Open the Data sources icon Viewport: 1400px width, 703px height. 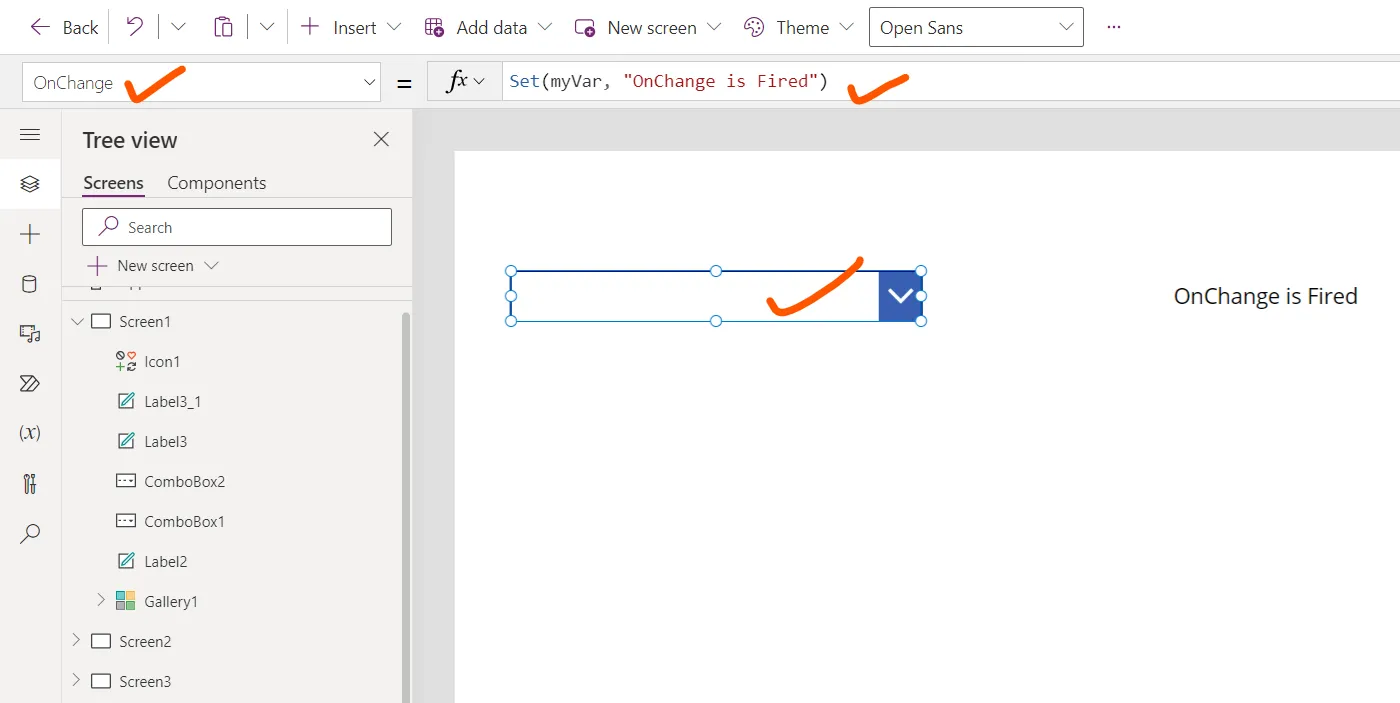30,283
